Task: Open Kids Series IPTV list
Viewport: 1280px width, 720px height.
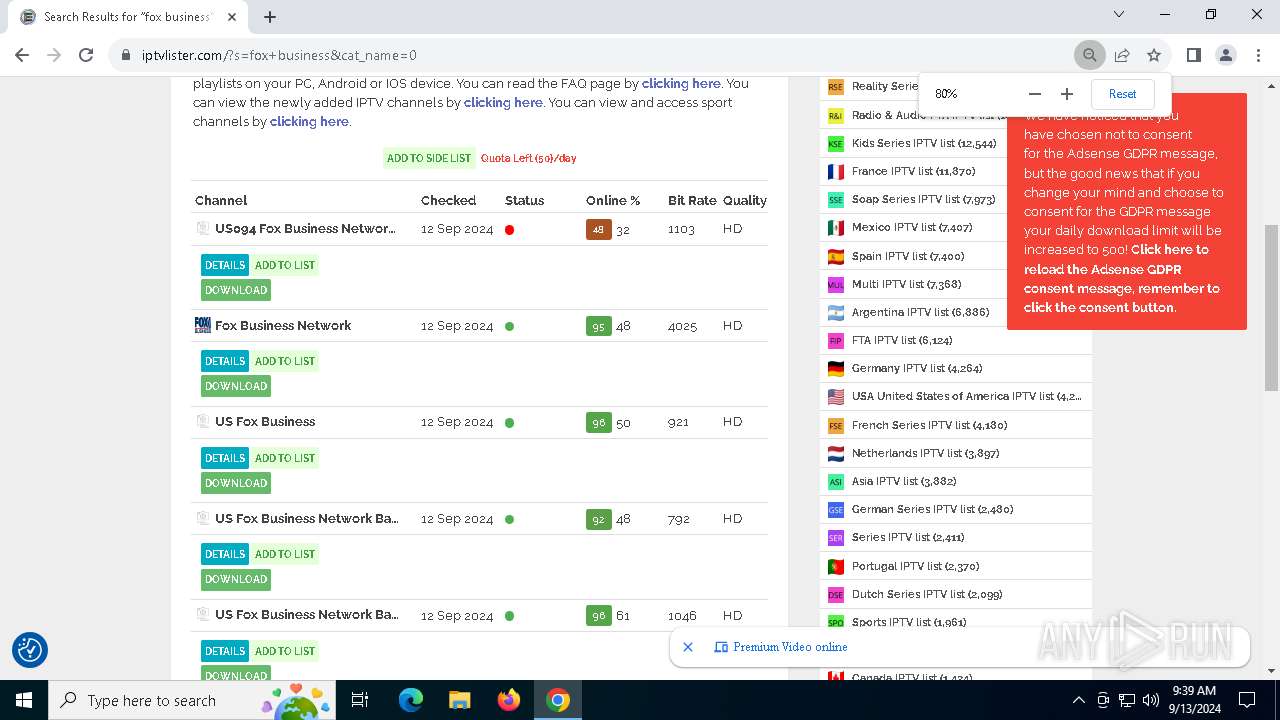Action: pos(924,143)
